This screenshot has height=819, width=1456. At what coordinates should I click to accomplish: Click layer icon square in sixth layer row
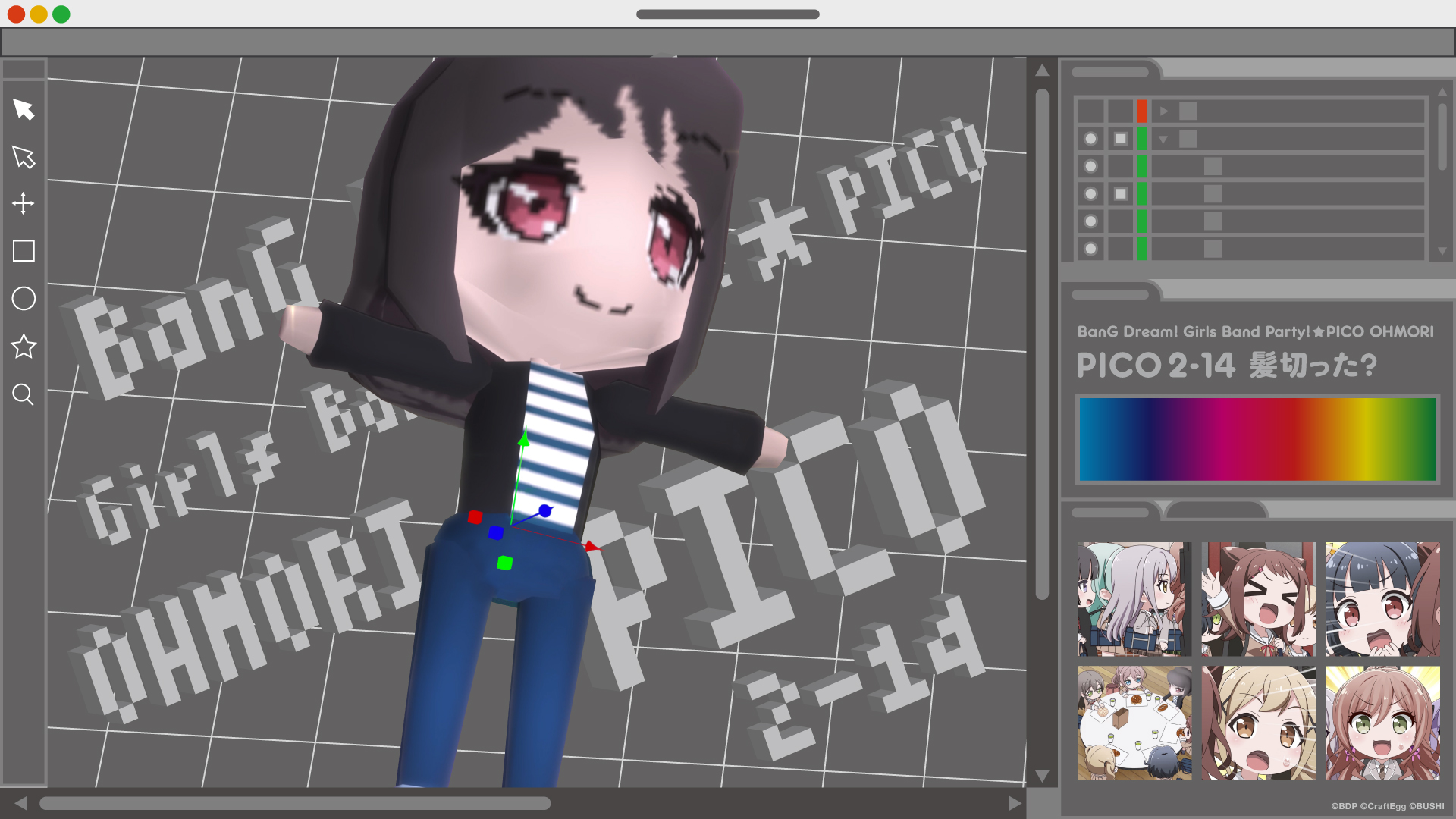tap(1213, 249)
